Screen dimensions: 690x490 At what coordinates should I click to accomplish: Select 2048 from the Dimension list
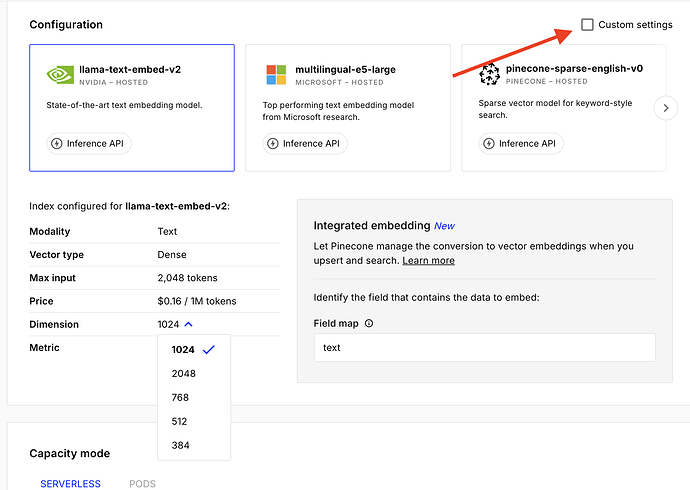click(x=184, y=374)
